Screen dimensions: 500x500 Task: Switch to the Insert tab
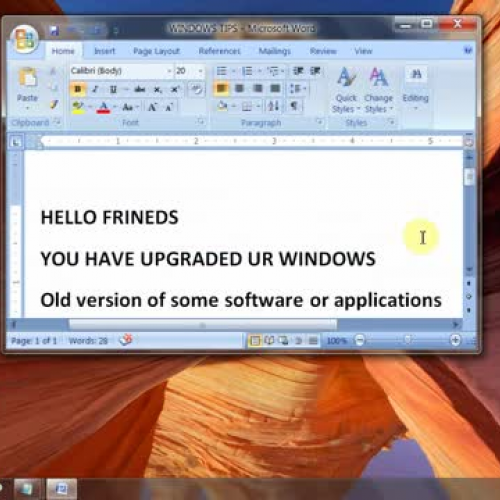point(105,51)
